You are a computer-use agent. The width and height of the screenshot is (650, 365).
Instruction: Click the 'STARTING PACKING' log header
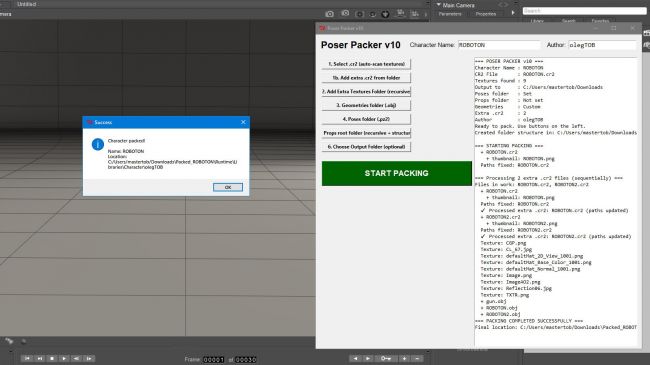point(508,146)
